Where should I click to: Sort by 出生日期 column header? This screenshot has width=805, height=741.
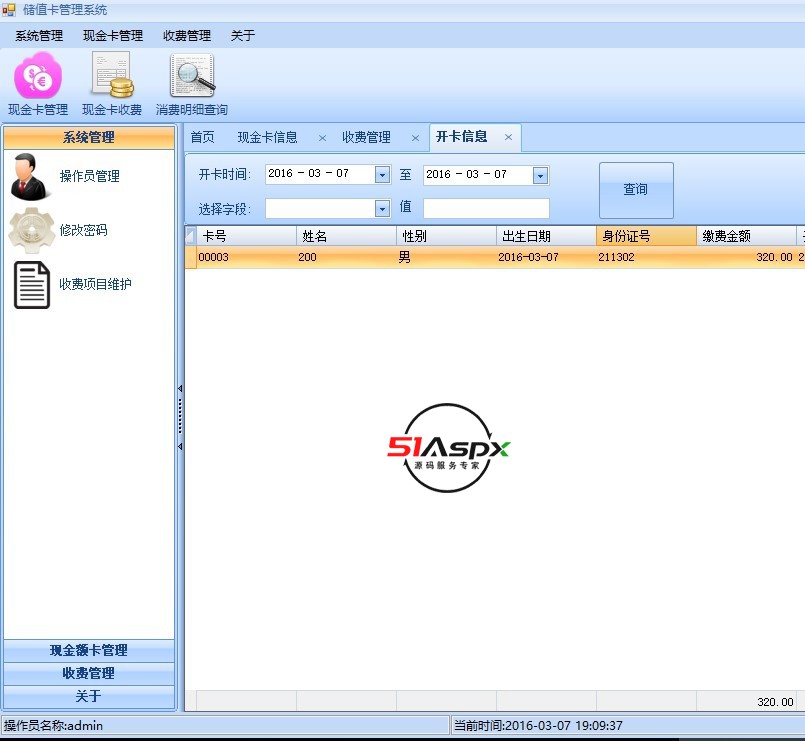pyautogui.click(x=547, y=236)
